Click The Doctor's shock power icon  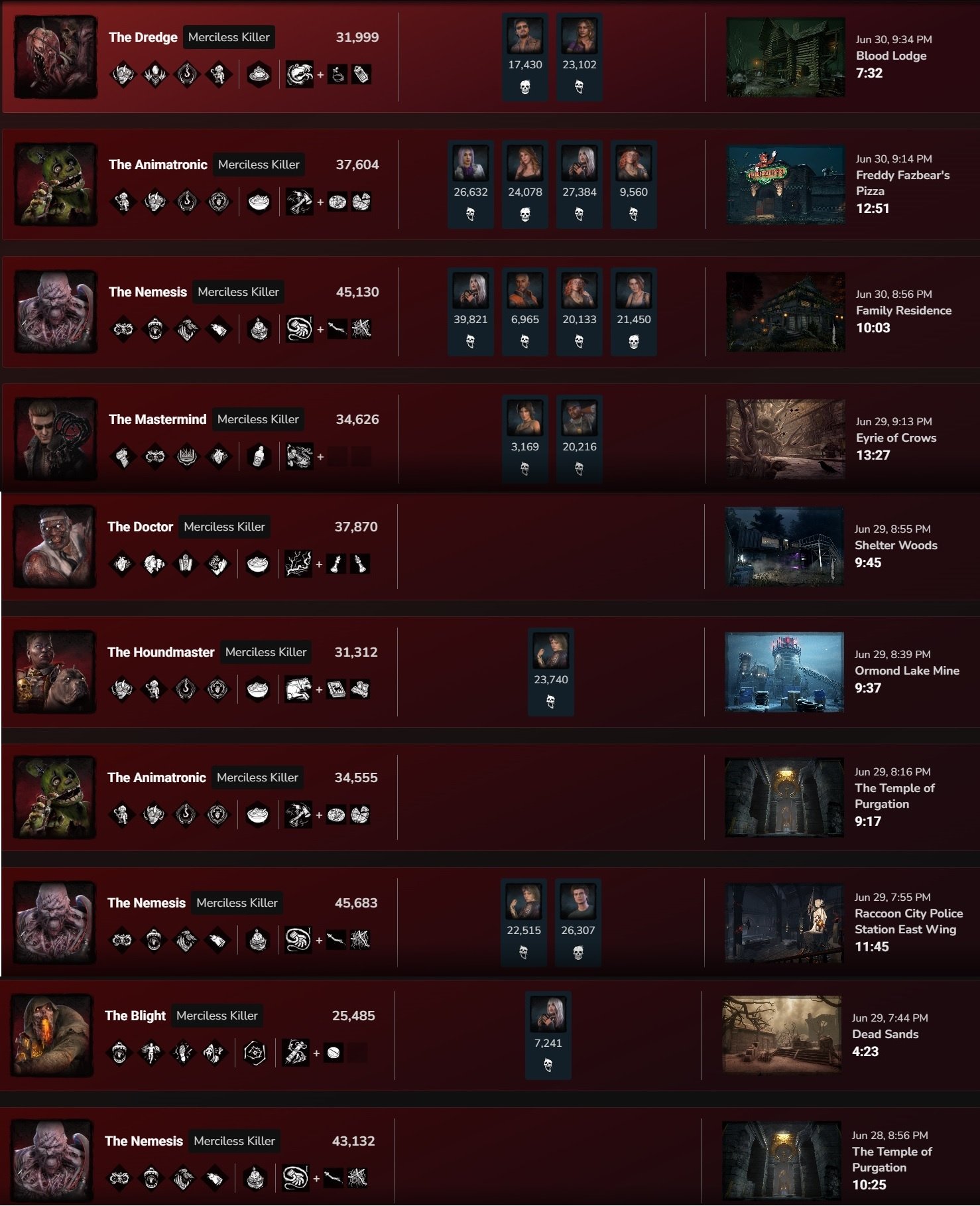(298, 564)
